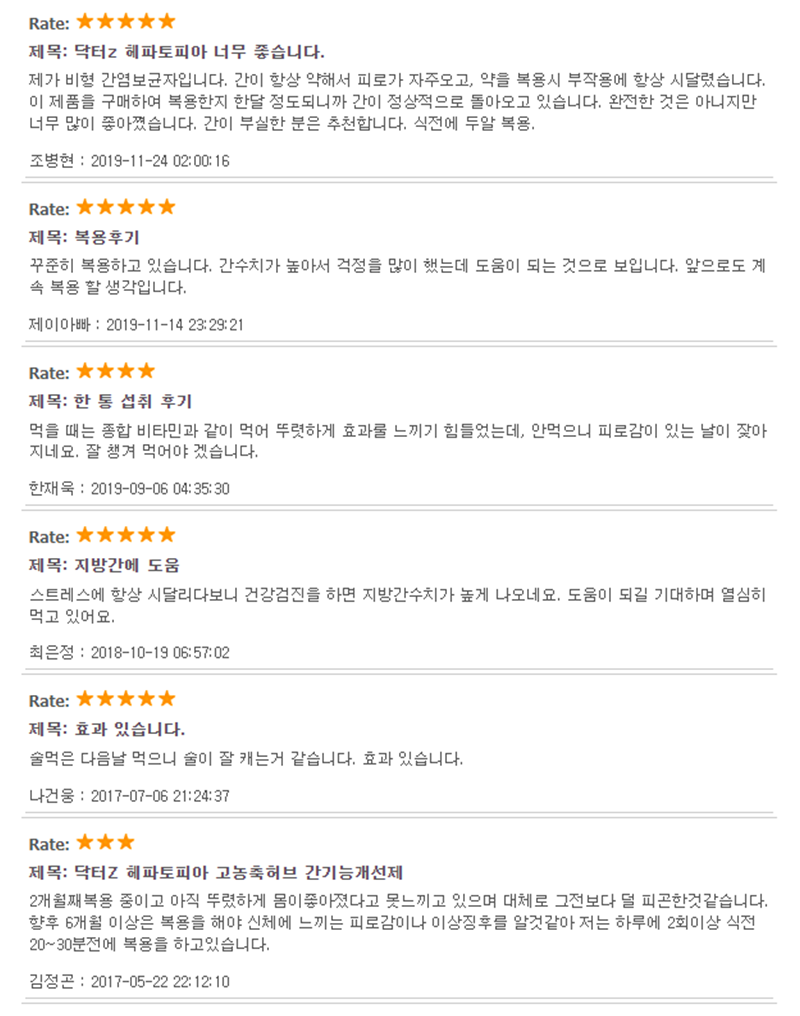
Task: Click the last star of the three-star rating
Action: 126,842
